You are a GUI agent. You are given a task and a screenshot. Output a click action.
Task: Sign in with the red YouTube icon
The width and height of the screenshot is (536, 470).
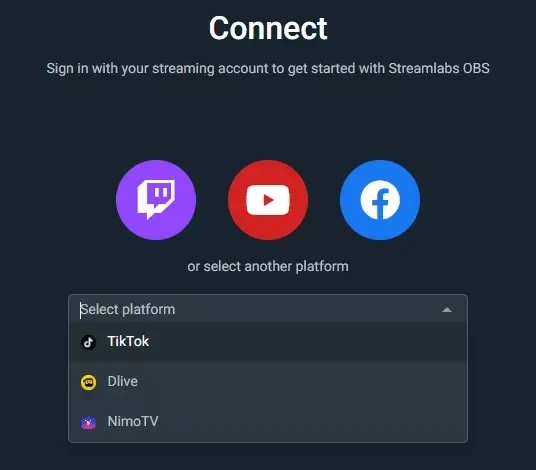pyautogui.click(x=268, y=200)
